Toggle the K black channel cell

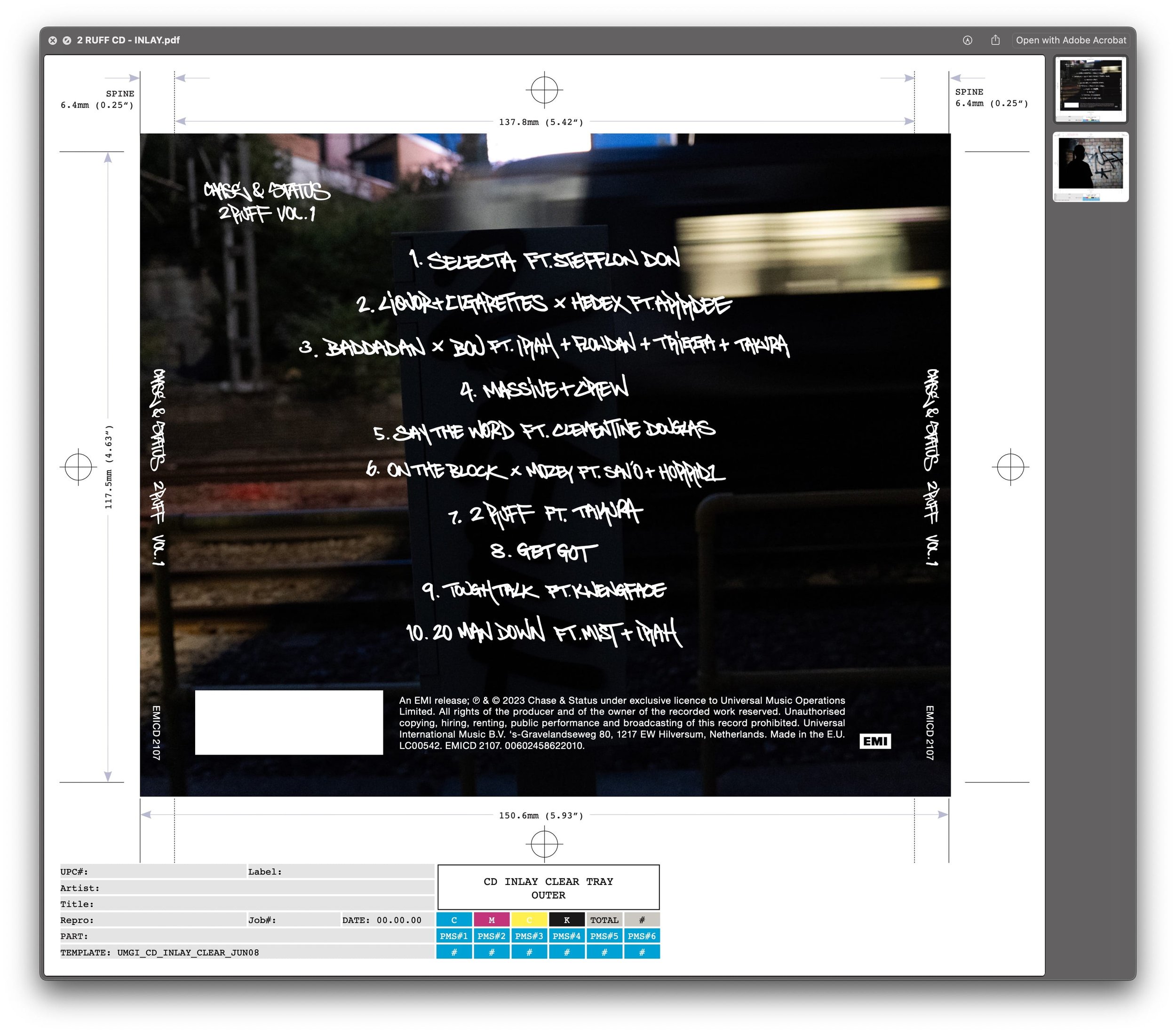pyautogui.click(x=567, y=920)
